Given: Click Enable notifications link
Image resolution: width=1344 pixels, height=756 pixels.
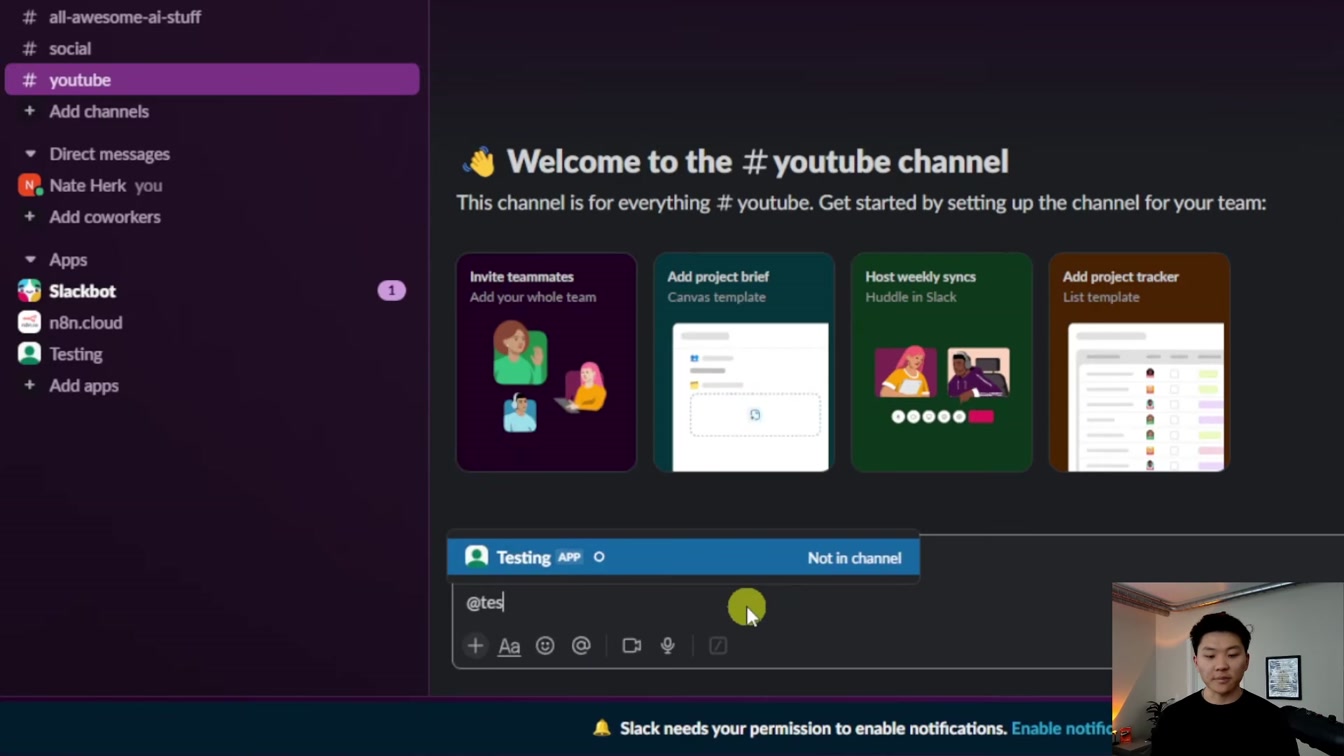Looking at the screenshot, I should (1062, 728).
